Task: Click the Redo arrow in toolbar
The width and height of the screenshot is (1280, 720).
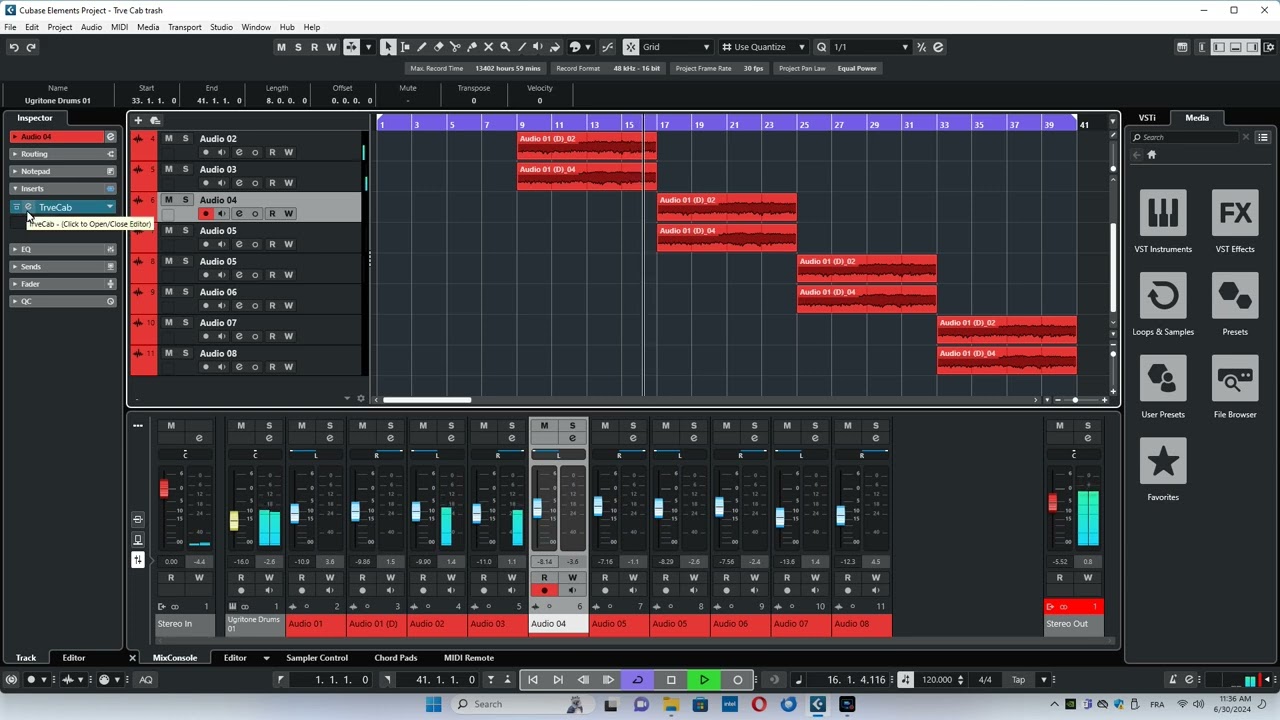Action: (31, 47)
